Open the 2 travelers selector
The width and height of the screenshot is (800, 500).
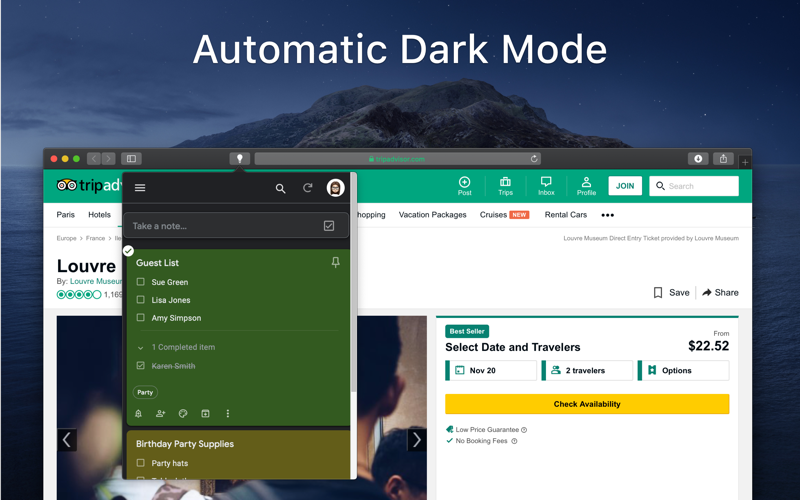click(x=587, y=370)
